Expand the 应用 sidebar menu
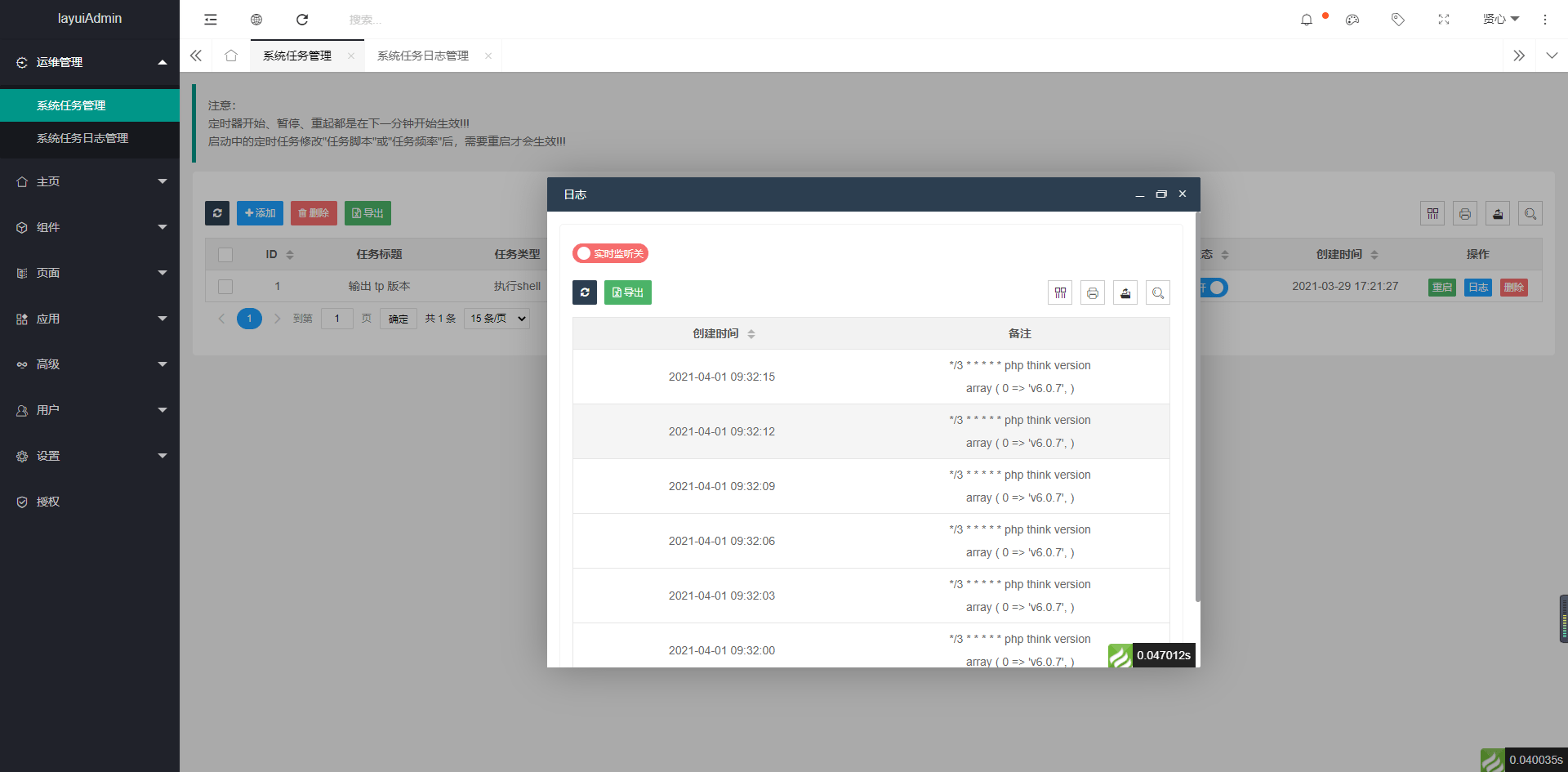The width and height of the screenshot is (1568, 772). click(x=90, y=319)
